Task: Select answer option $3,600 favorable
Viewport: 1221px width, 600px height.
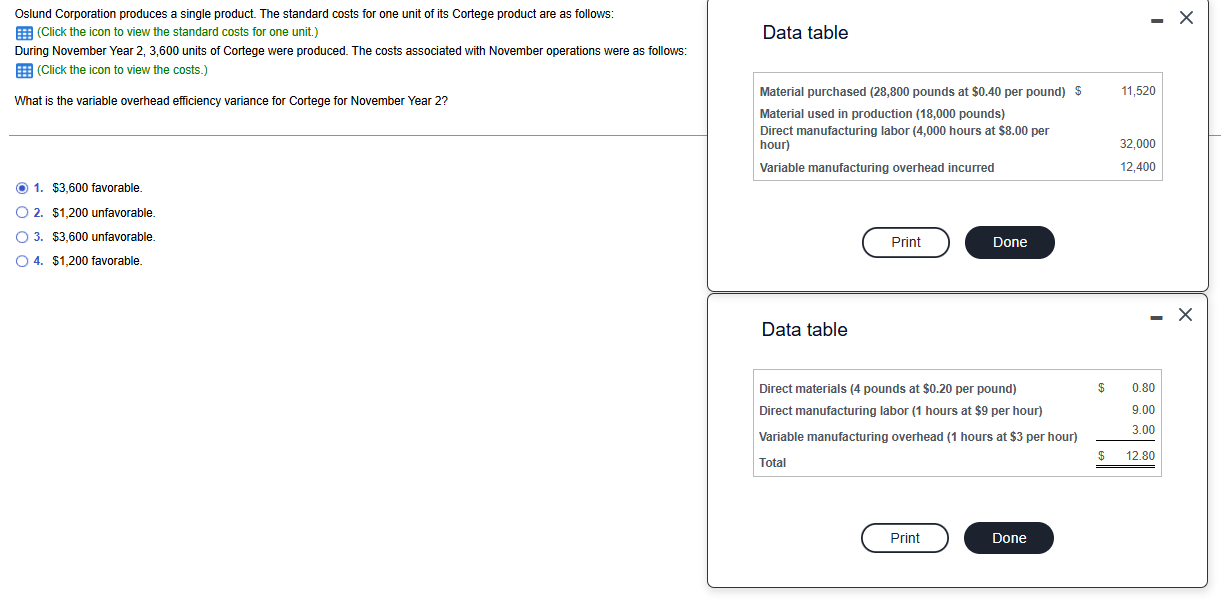Action: tap(21, 188)
